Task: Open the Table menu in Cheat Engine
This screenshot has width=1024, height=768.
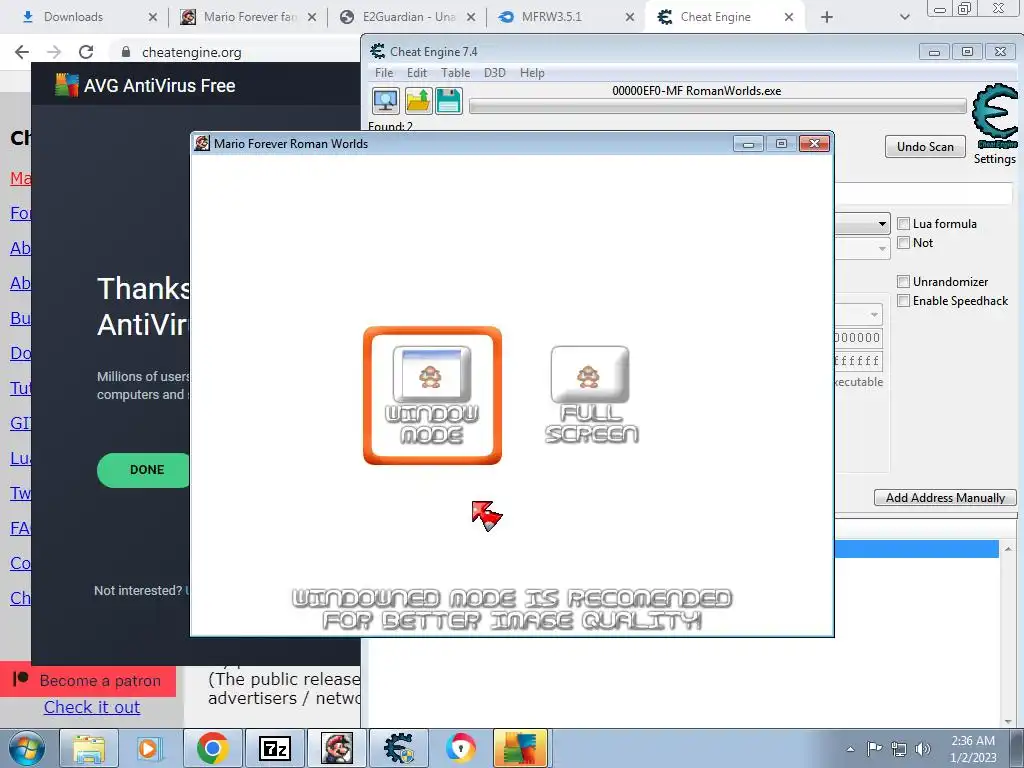Action: tap(455, 72)
